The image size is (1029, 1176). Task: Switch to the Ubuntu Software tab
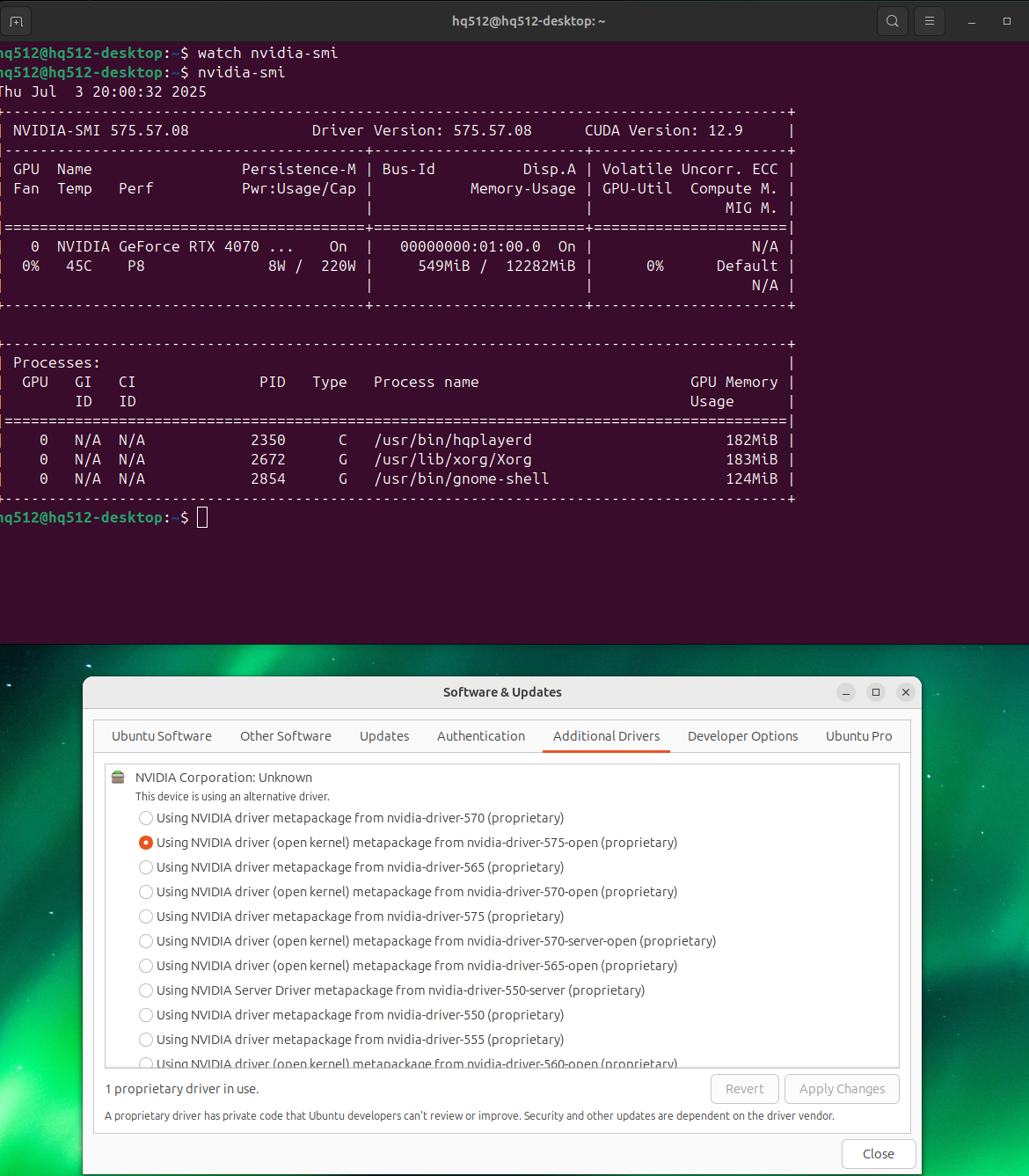pos(162,736)
